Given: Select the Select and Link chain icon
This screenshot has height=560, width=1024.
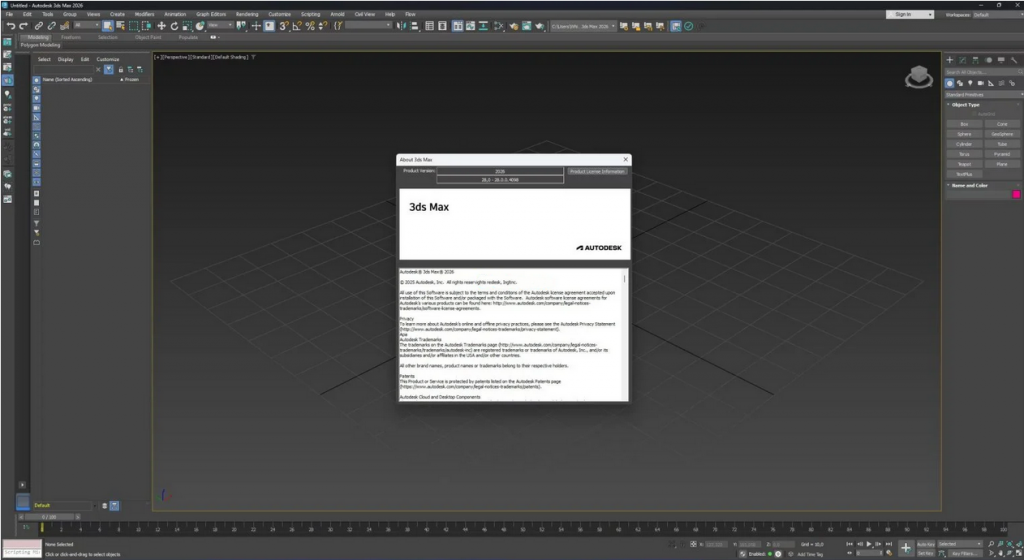Looking at the screenshot, I should coord(39,26).
